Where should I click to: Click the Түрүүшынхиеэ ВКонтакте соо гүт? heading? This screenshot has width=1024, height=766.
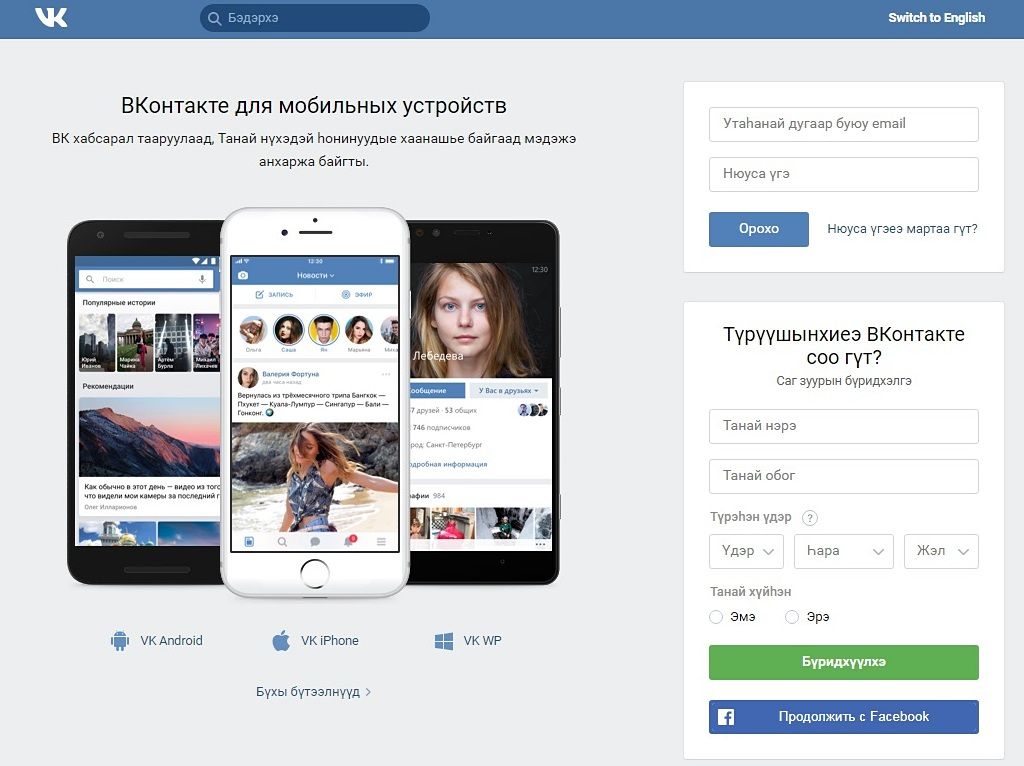[844, 346]
